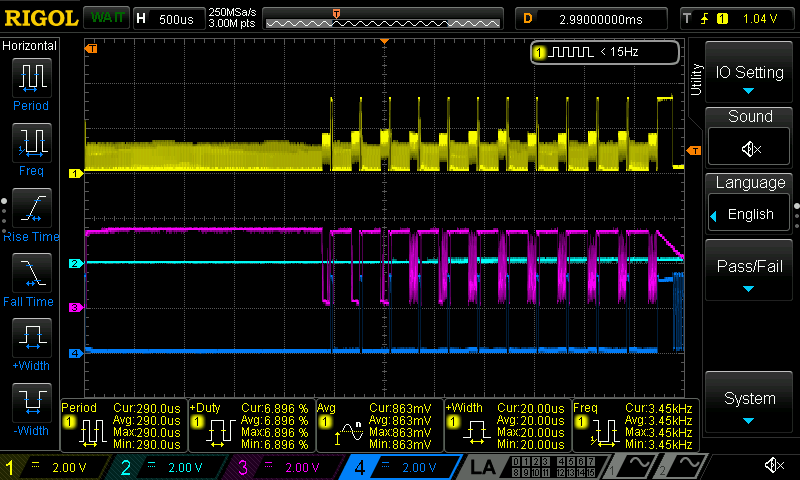Click the Horizontal menu title

tap(30, 46)
